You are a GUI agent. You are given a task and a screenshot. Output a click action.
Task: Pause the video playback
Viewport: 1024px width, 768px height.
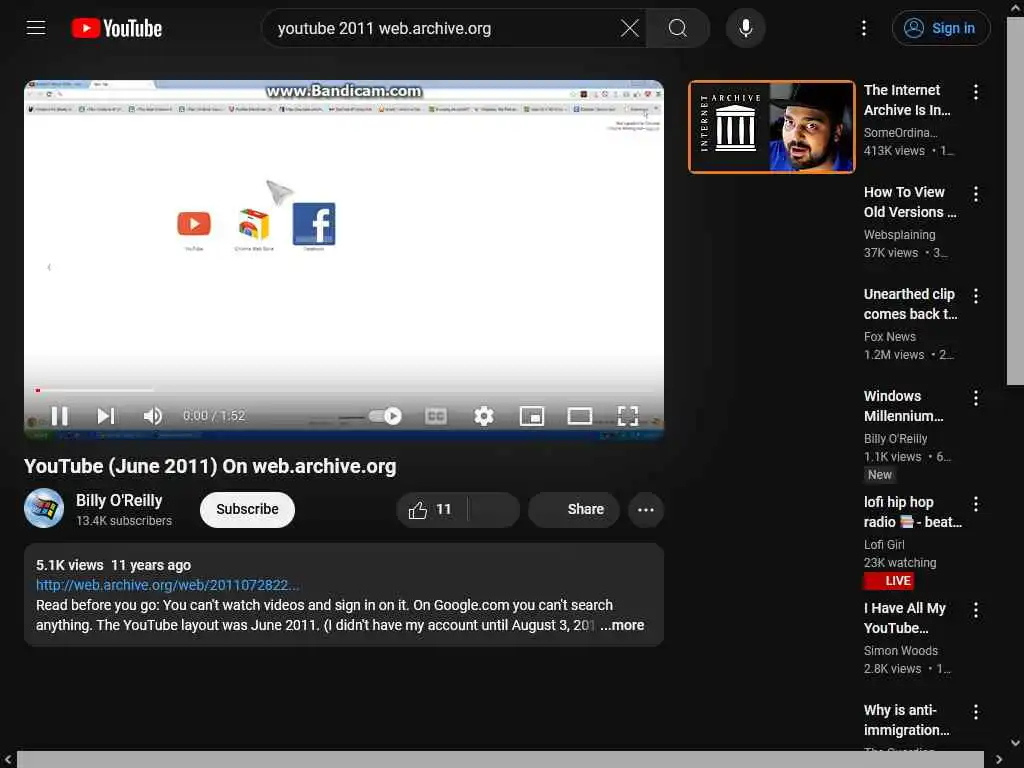pyautogui.click(x=59, y=416)
